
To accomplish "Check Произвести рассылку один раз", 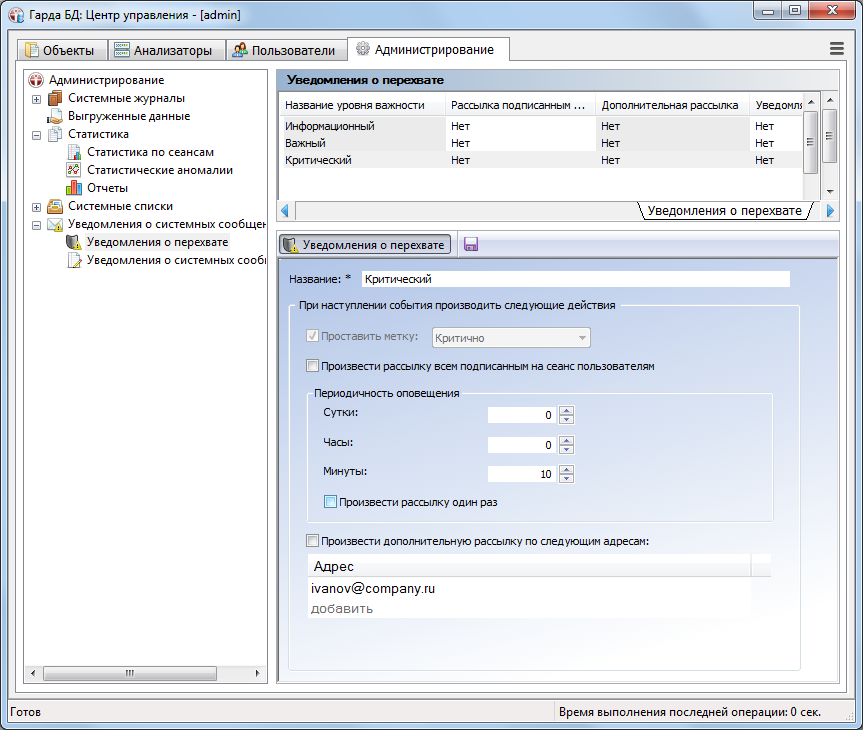I will pos(330,502).
